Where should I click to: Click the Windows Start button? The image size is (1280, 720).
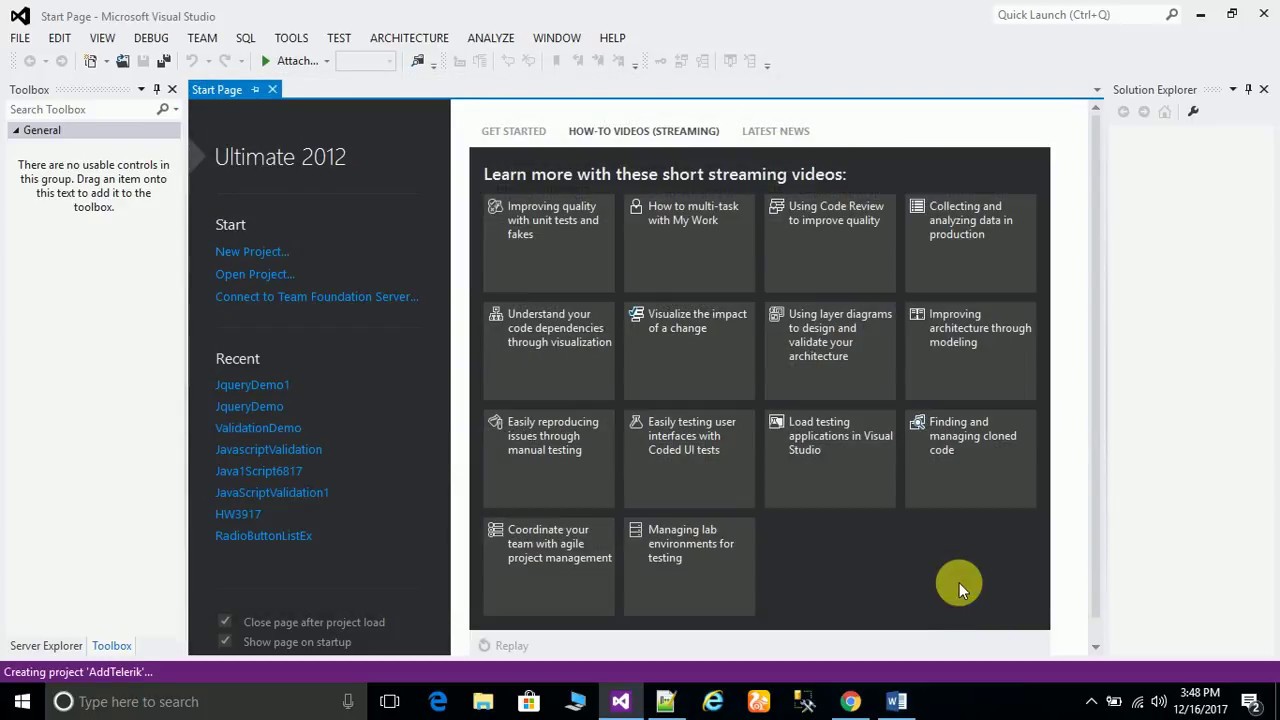pyautogui.click(x=22, y=701)
